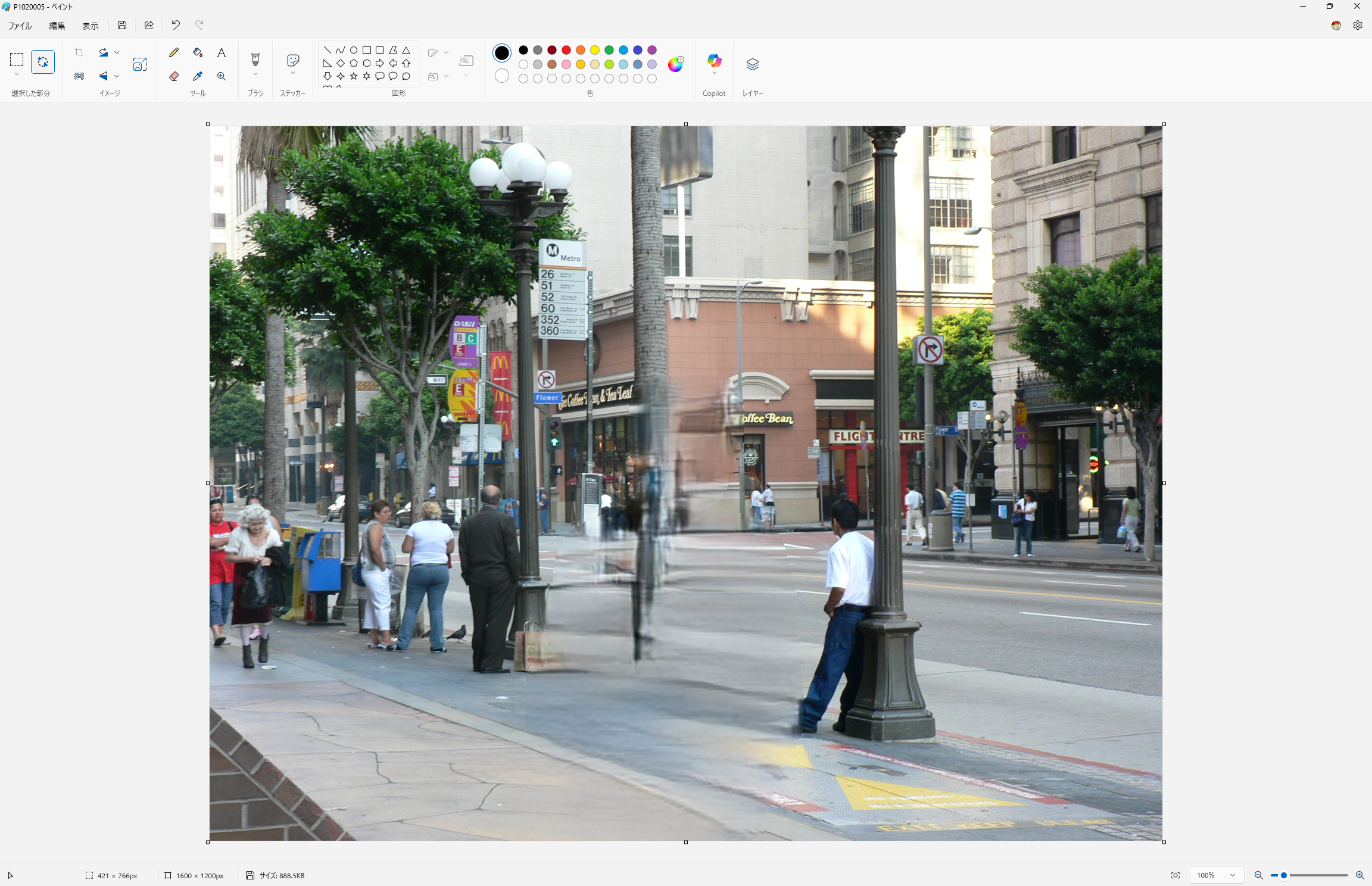This screenshot has height=886, width=1372.
Task: Select the Magnifier tool
Action: 222,76
